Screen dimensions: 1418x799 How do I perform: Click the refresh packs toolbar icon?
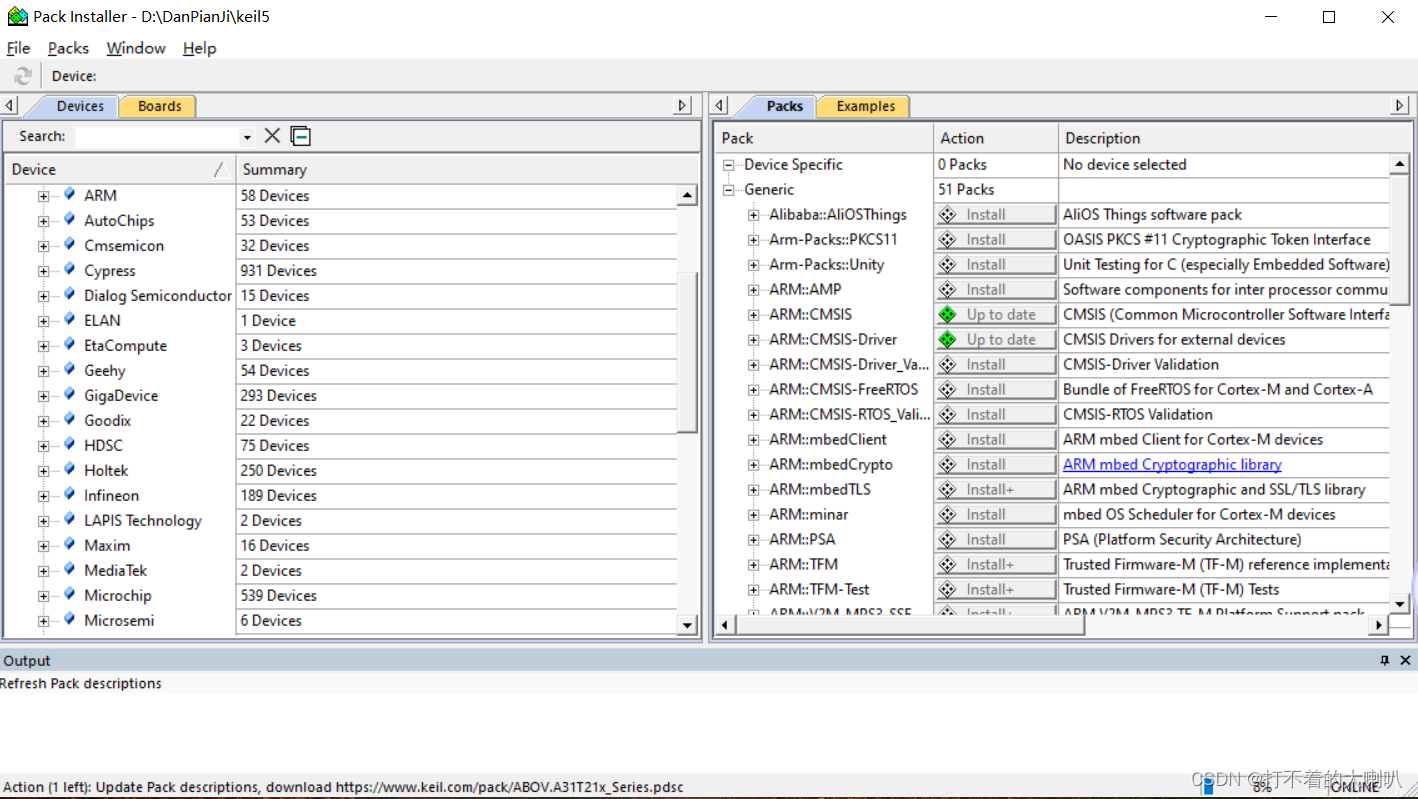22,76
